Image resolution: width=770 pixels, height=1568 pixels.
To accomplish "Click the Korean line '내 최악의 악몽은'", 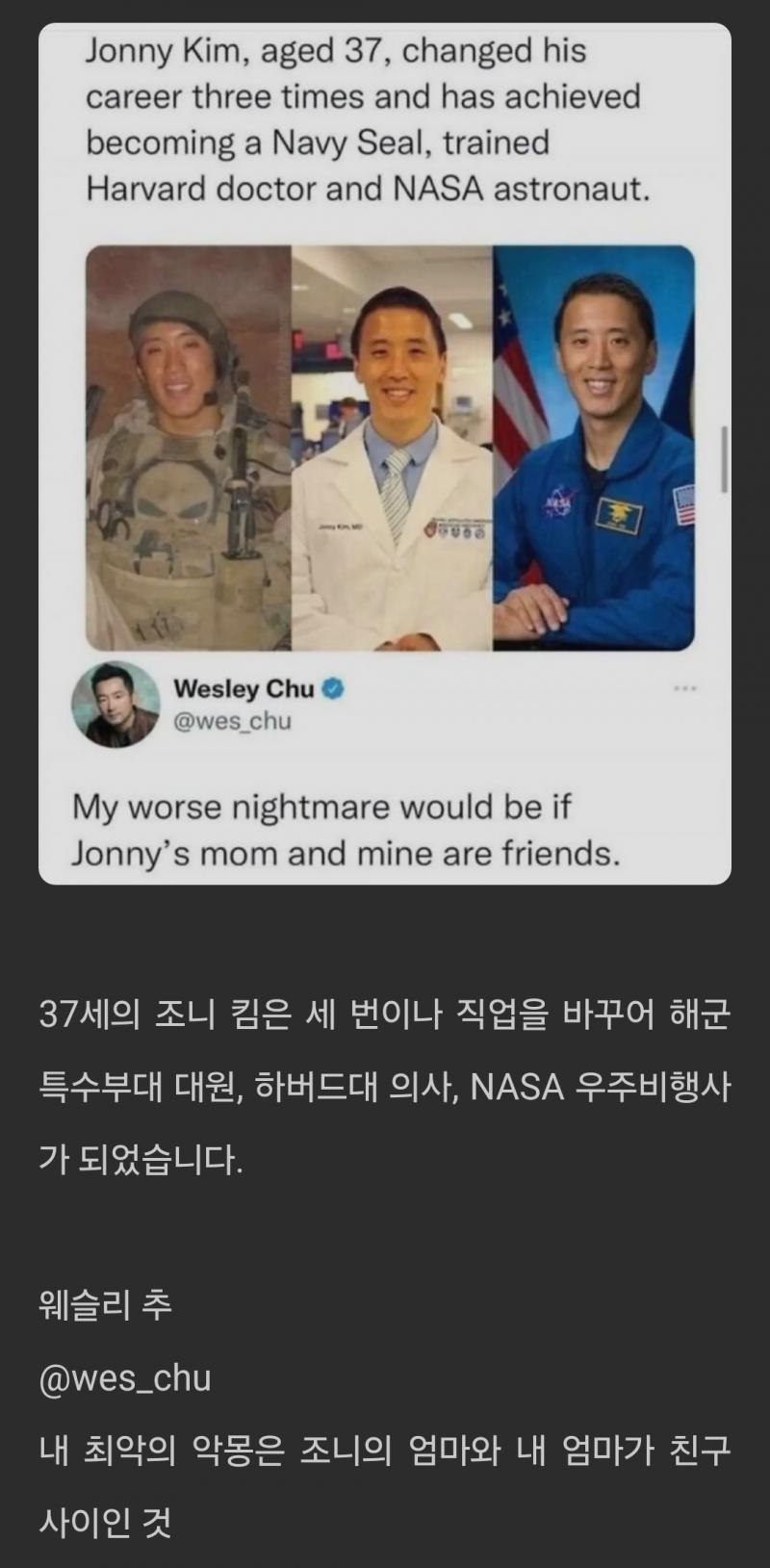I will pyautogui.click(x=385, y=1486).
